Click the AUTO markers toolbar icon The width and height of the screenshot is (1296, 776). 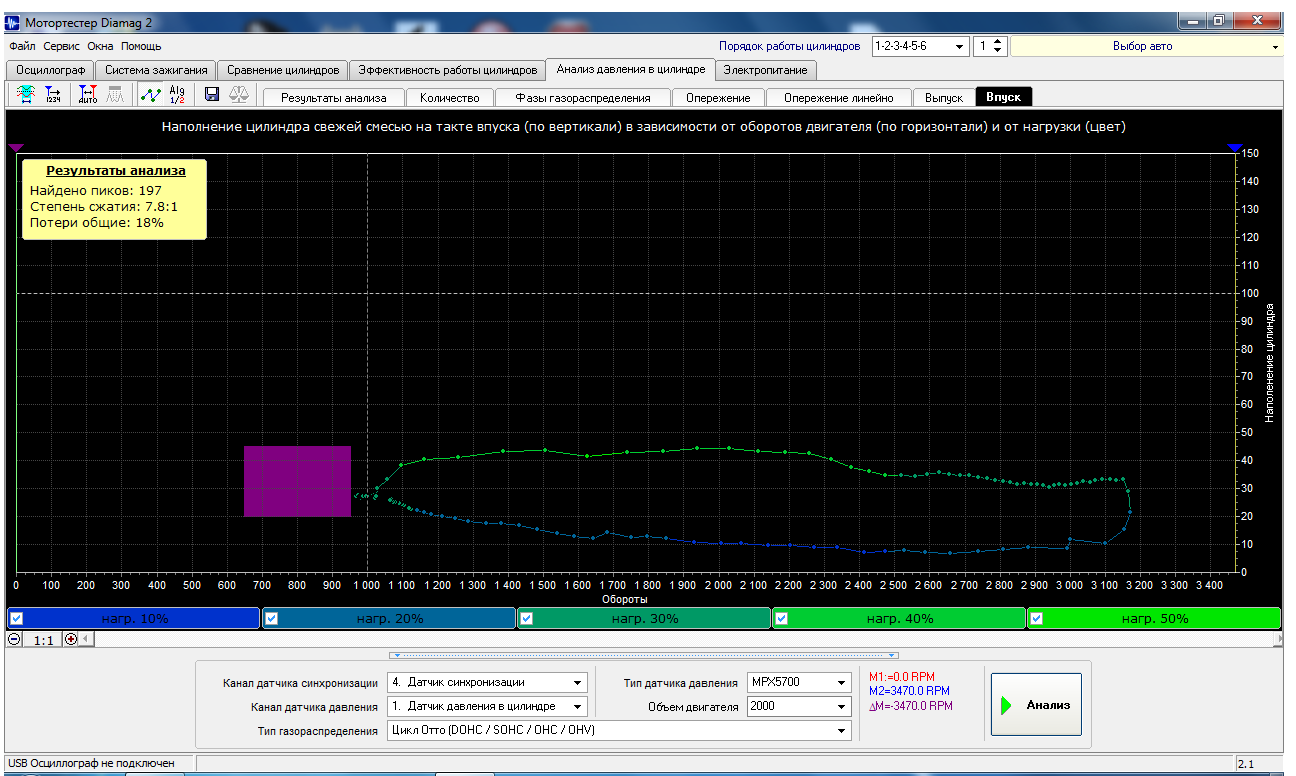pos(88,94)
